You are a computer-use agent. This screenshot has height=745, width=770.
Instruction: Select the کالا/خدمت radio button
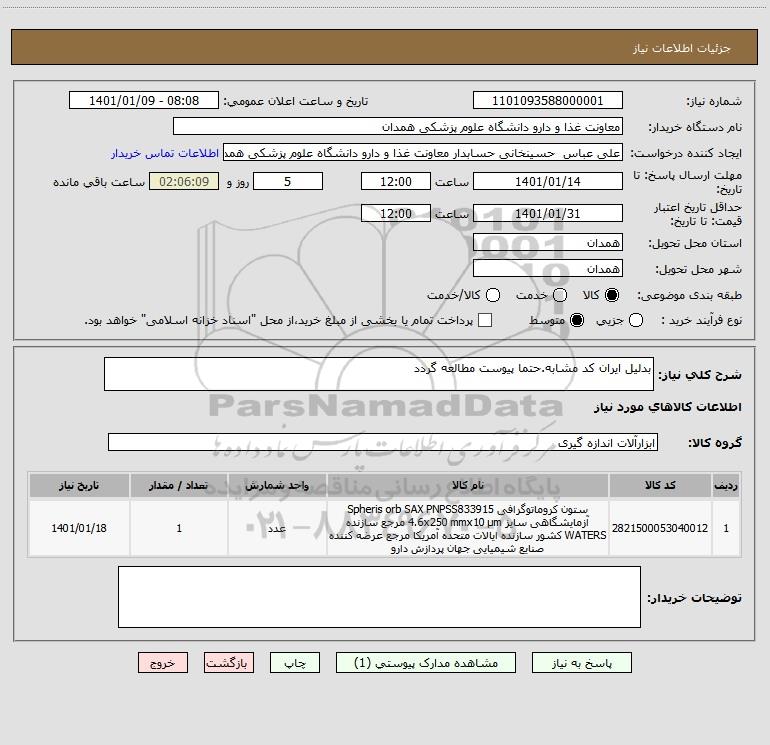click(493, 295)
